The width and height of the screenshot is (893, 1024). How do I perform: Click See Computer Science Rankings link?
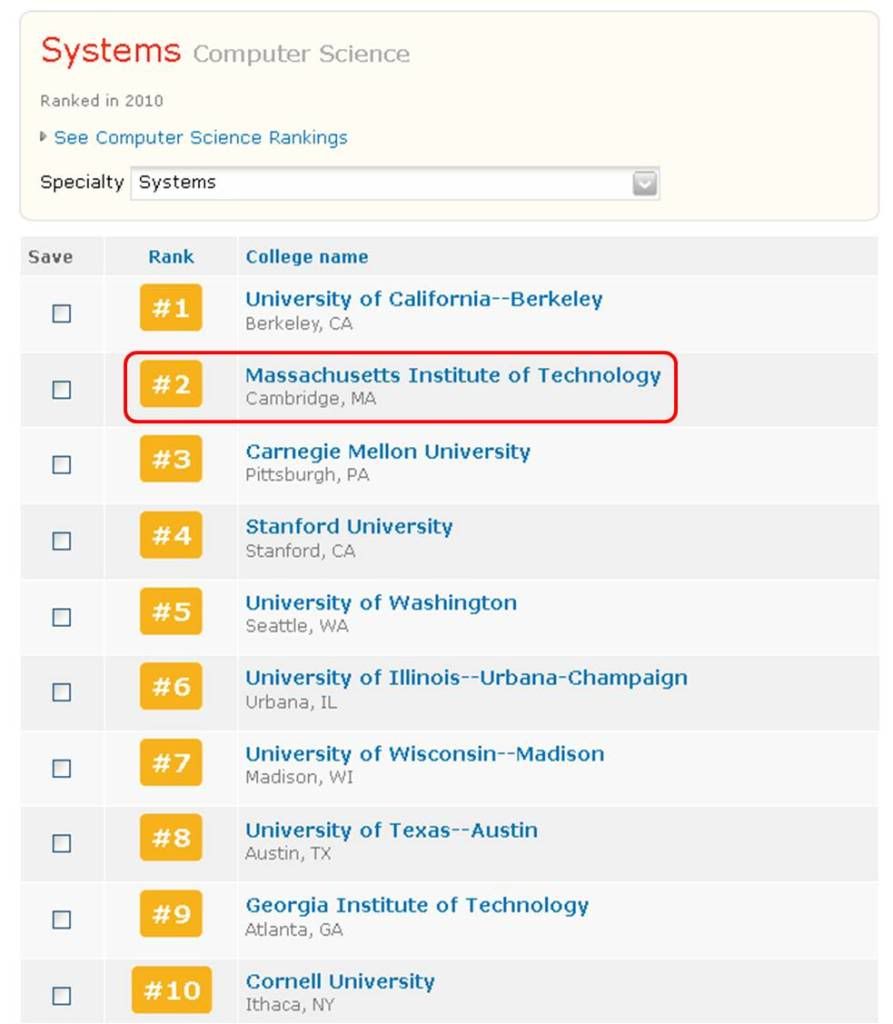[200, 138]
